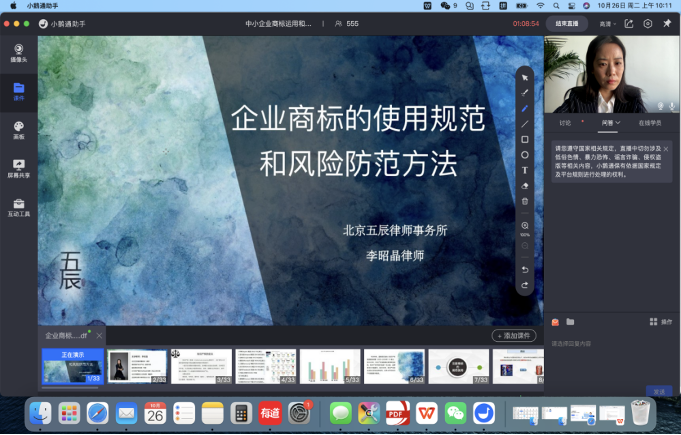Click the share/export icon in title bar
The image size is (681, 435).
(629, 23)
